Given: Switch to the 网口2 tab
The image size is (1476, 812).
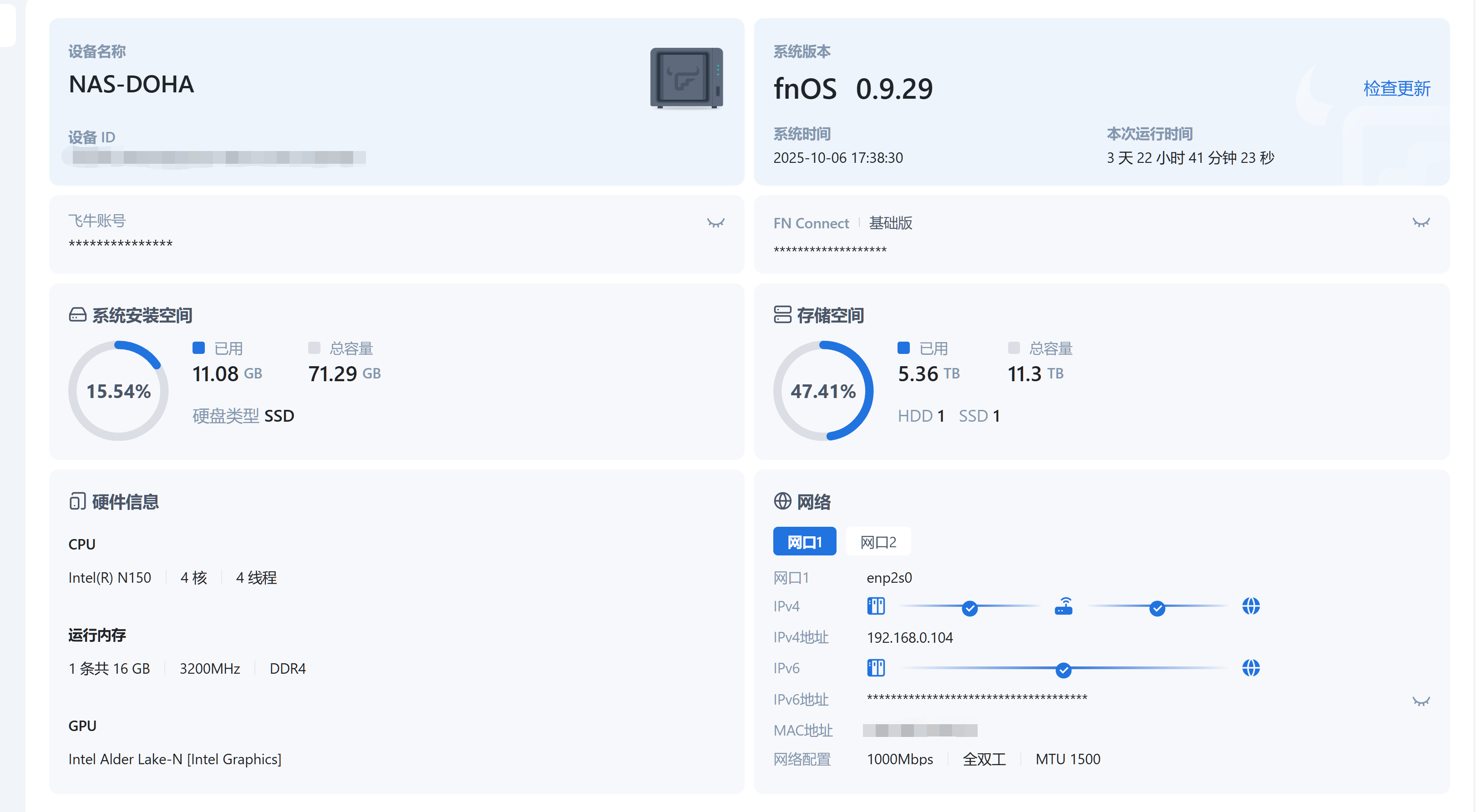Looking at the screenshot, I should click(878, 542).
